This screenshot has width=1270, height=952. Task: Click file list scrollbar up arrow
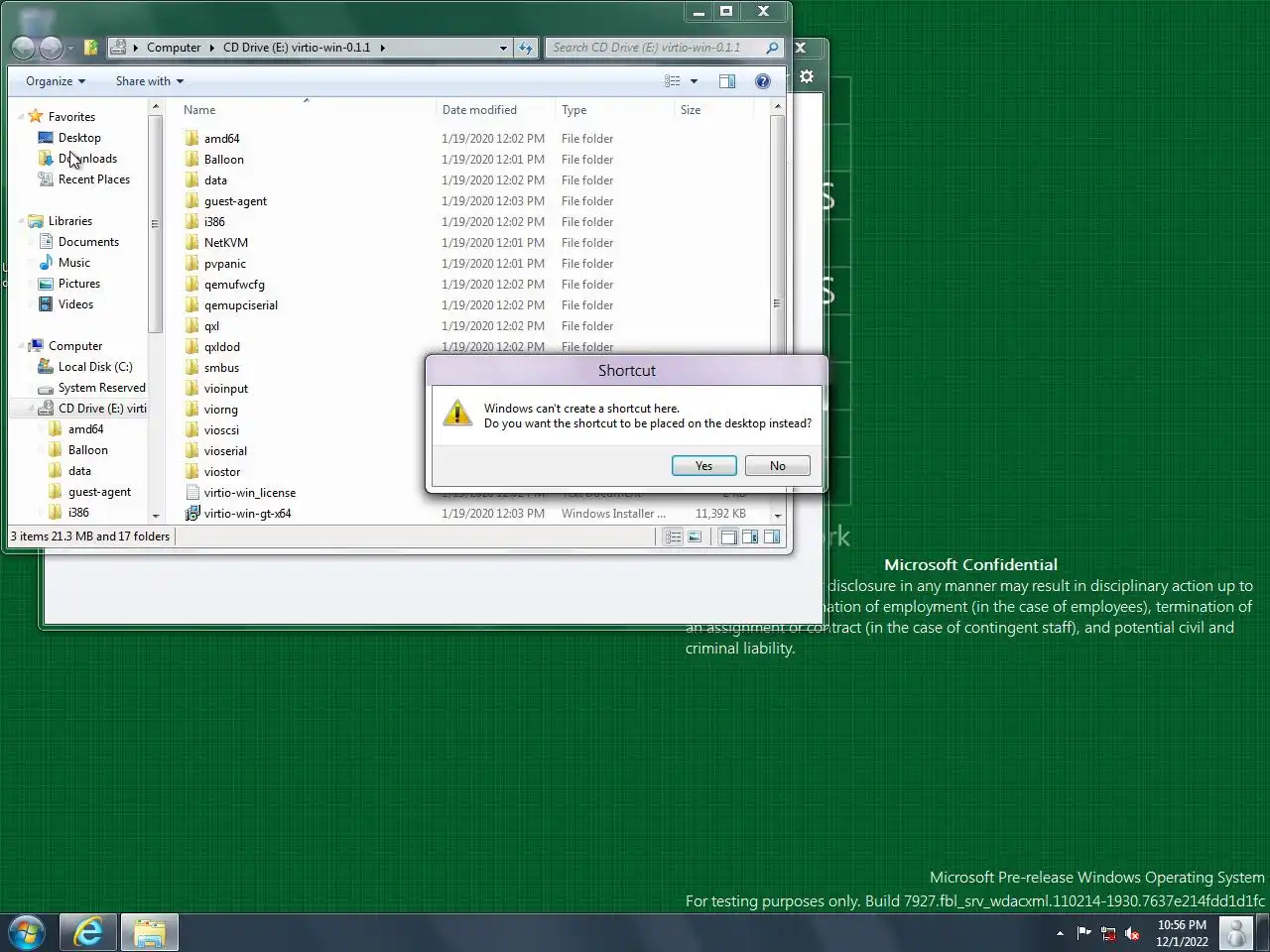click(777, 107)
